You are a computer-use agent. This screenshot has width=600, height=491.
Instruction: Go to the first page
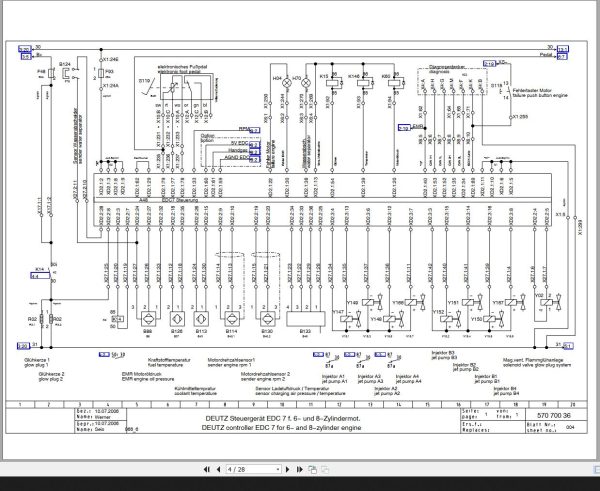[x=206, y=469]
